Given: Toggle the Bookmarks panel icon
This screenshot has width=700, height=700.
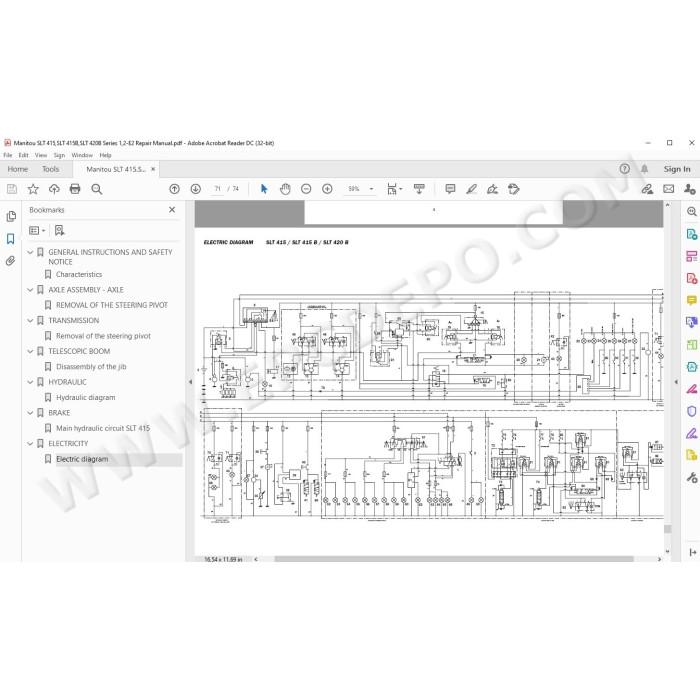Looking at the screenshot, I should (11, 239).
